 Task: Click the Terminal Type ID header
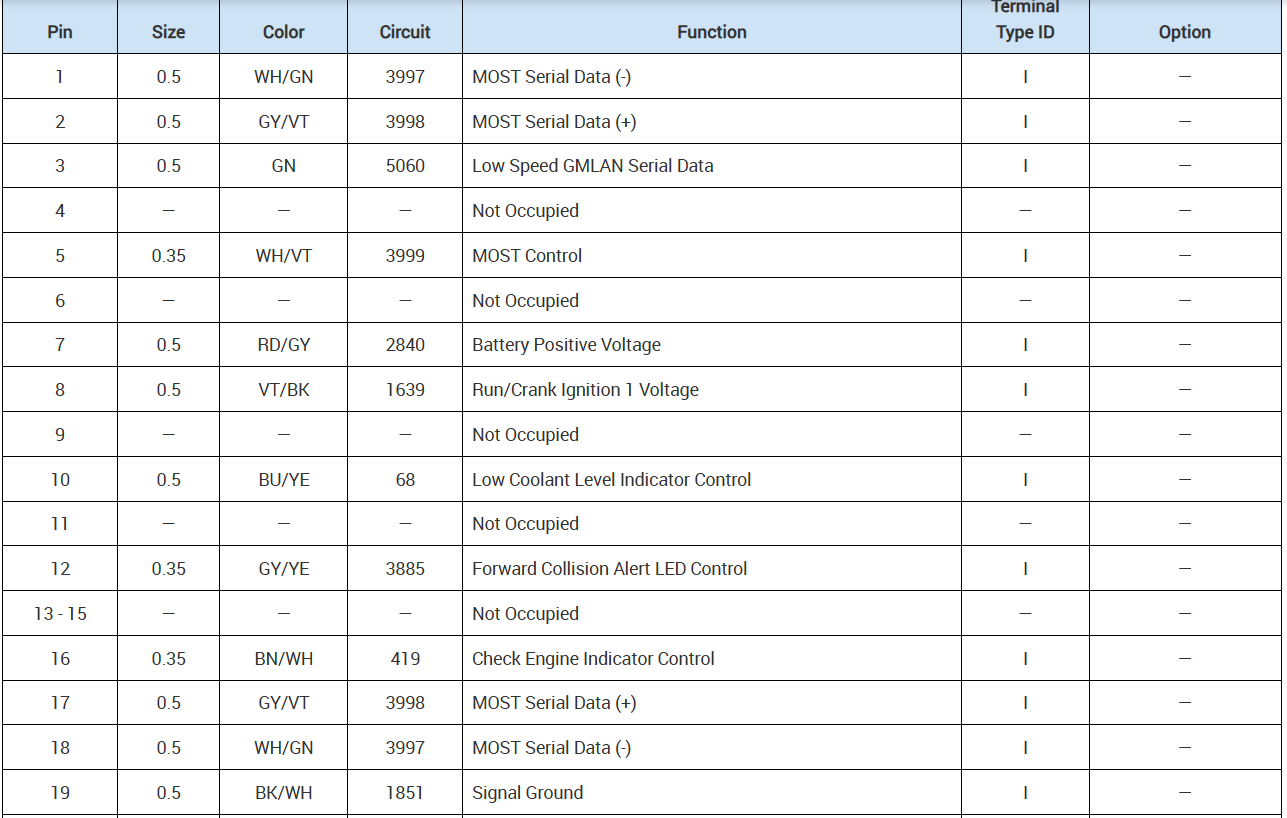click(1025, 21)
